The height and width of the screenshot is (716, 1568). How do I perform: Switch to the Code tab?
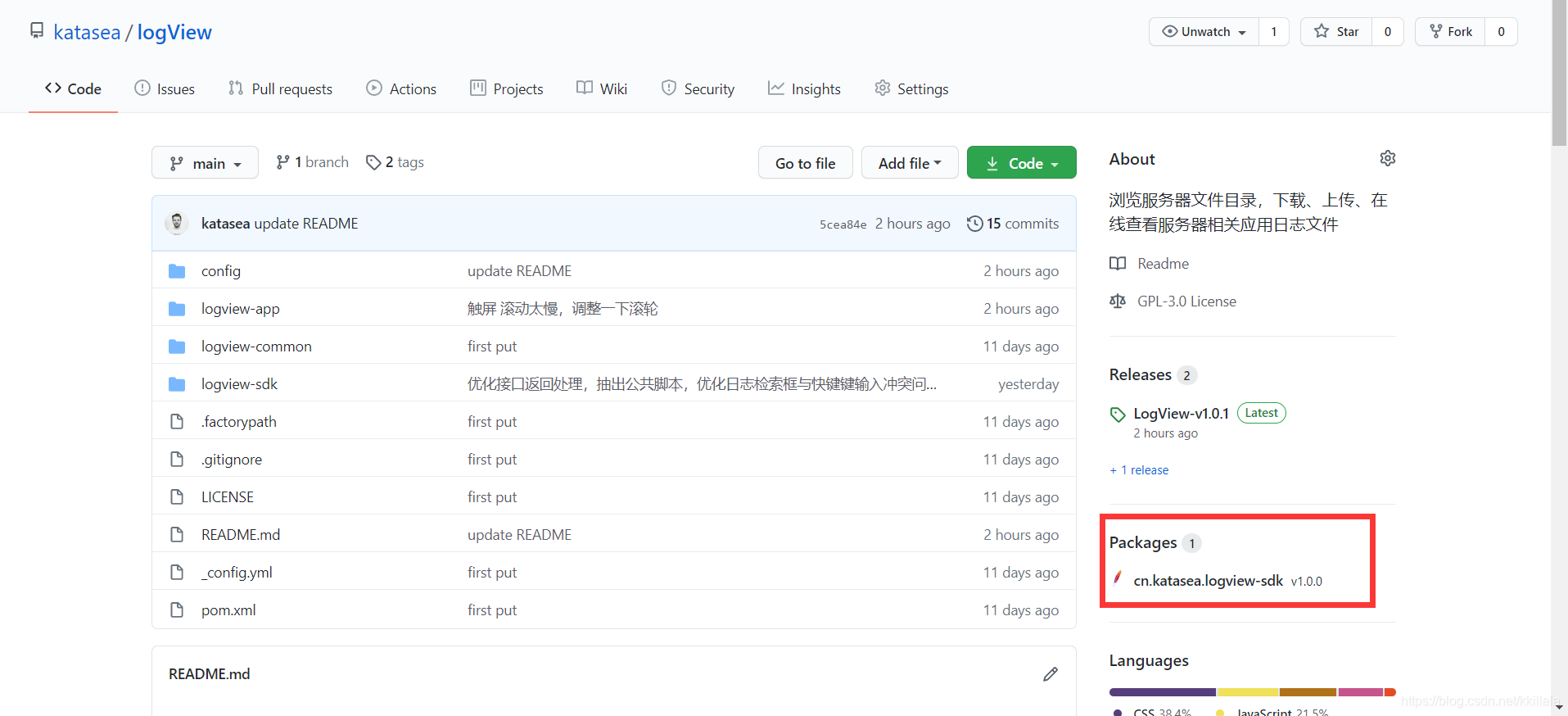[x=73, y=88]
